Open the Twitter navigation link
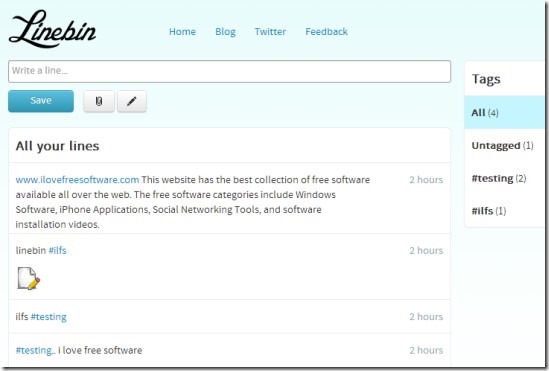 (270, 32)
